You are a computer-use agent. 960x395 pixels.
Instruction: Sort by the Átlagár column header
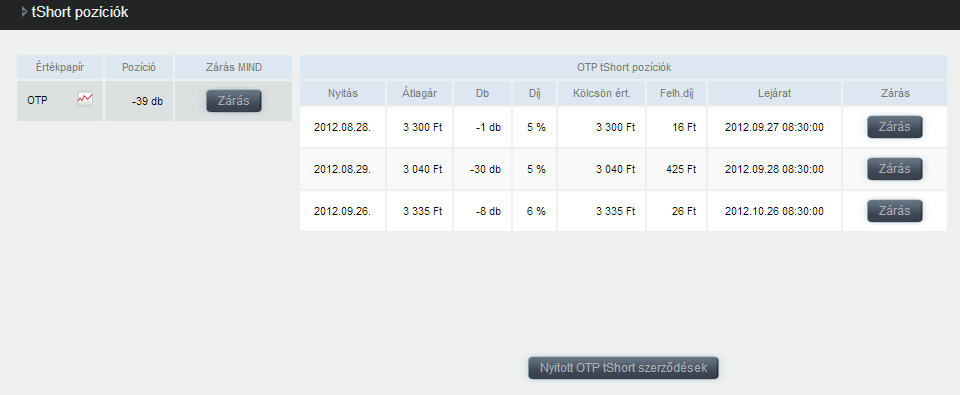coord(419,93)
